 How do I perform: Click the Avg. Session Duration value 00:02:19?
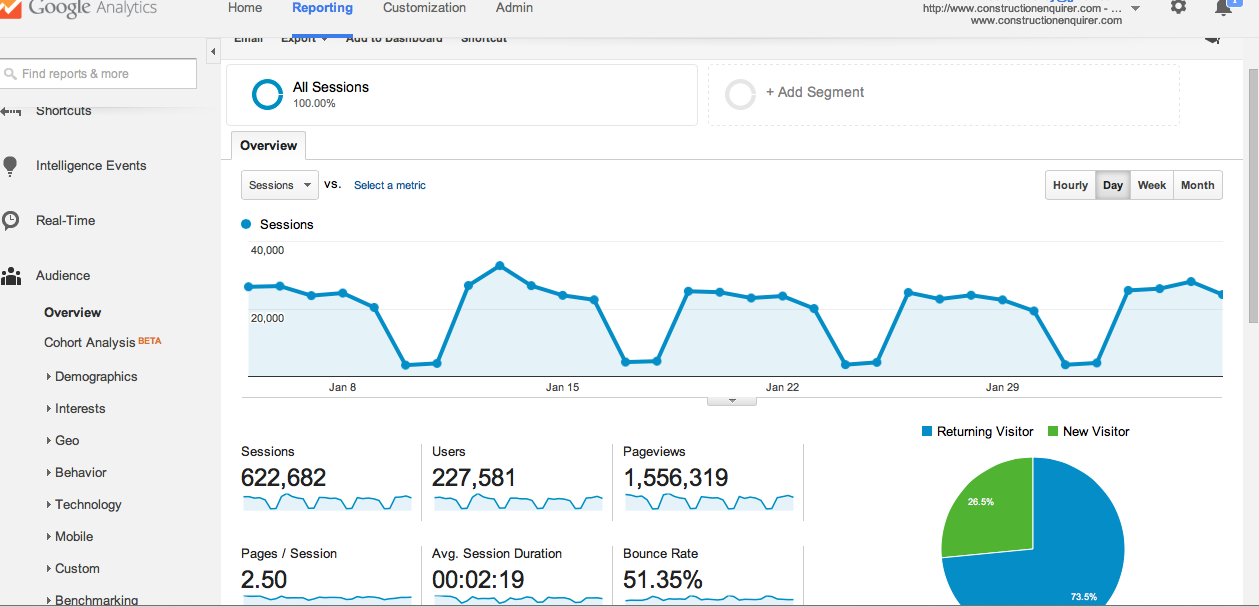click(x=478, y=580)
